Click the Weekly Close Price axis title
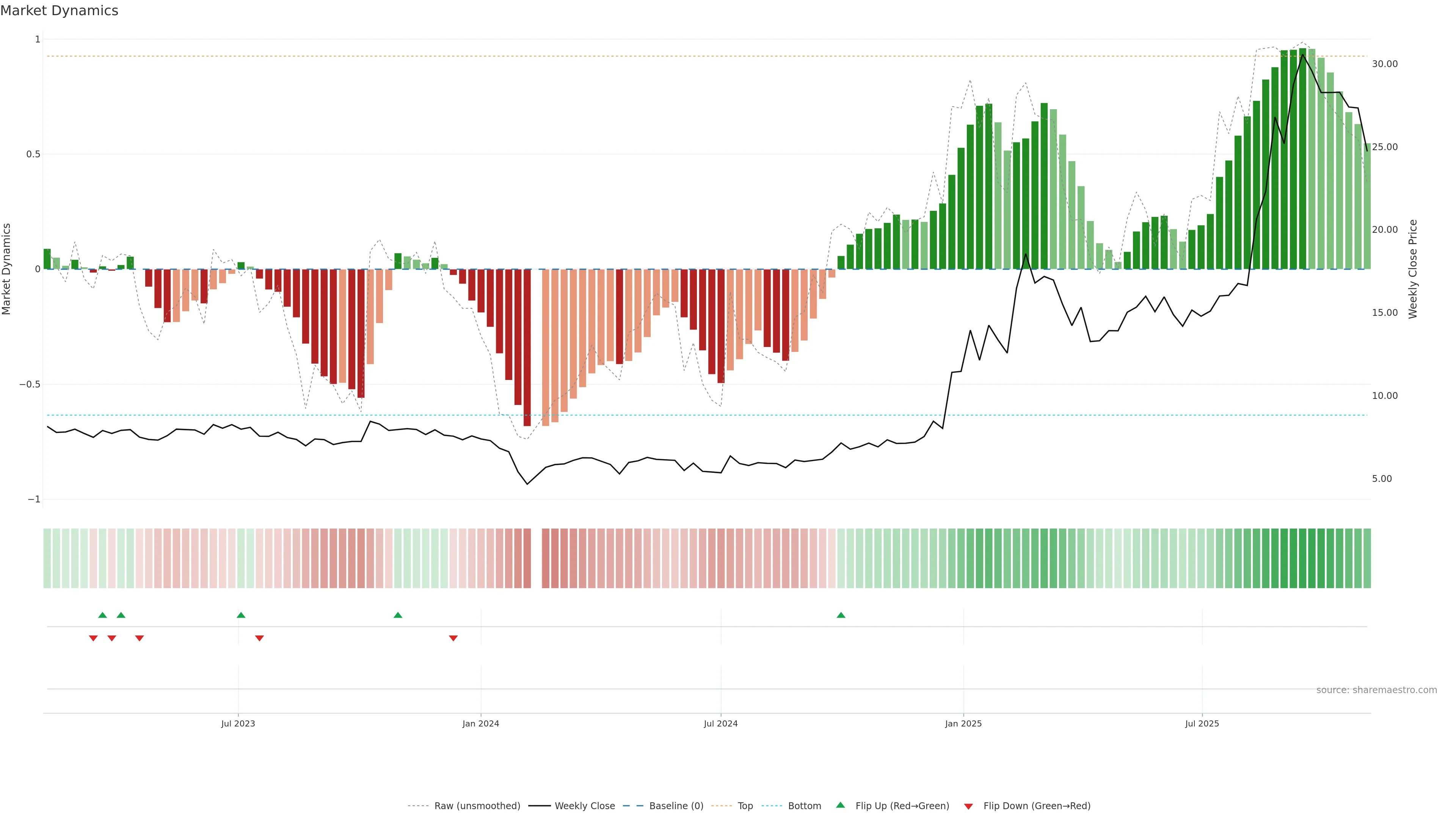The image size is (1456, 819). coord(1412,269)
